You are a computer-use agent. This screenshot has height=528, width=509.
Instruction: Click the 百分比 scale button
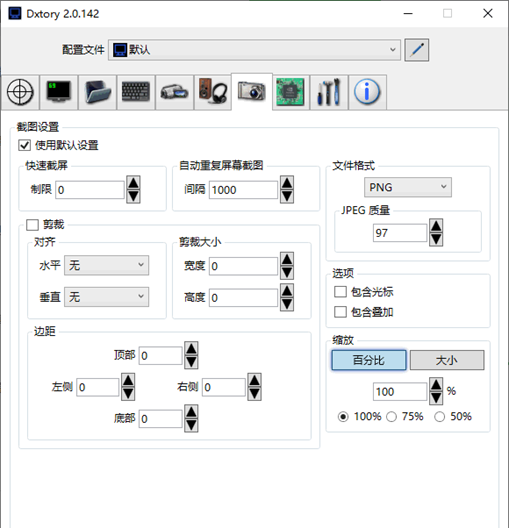(369, 360)
